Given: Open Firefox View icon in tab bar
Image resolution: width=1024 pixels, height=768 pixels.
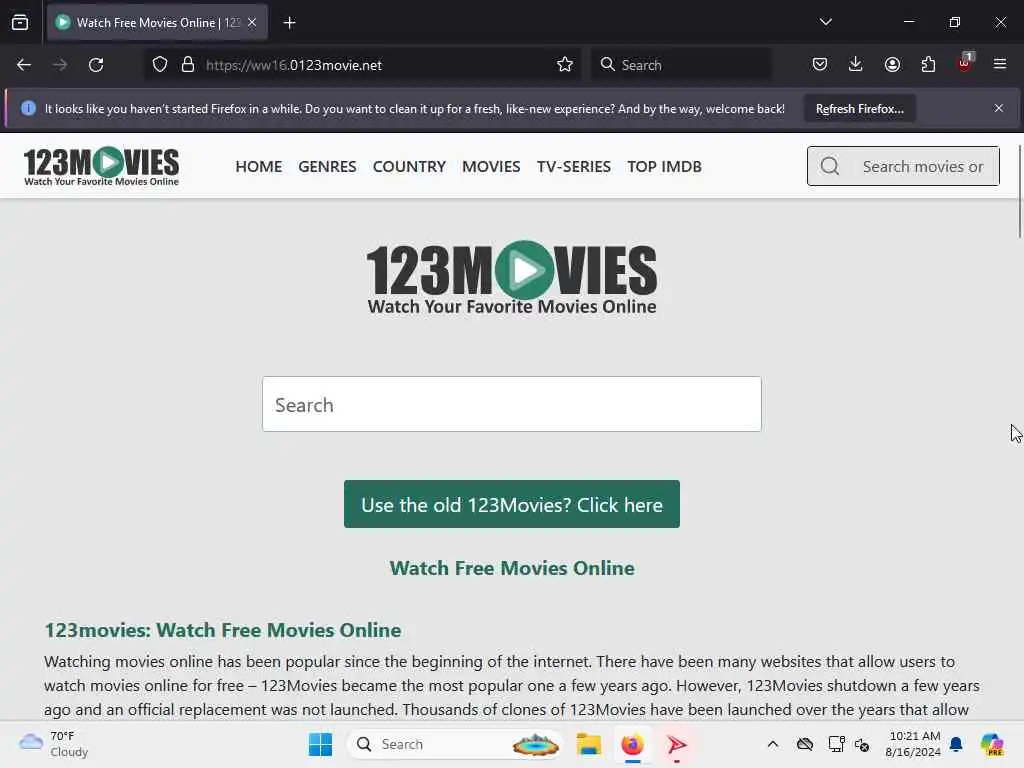Looking at the screenshot, I should pyautogui.click(x=20, y=23).
